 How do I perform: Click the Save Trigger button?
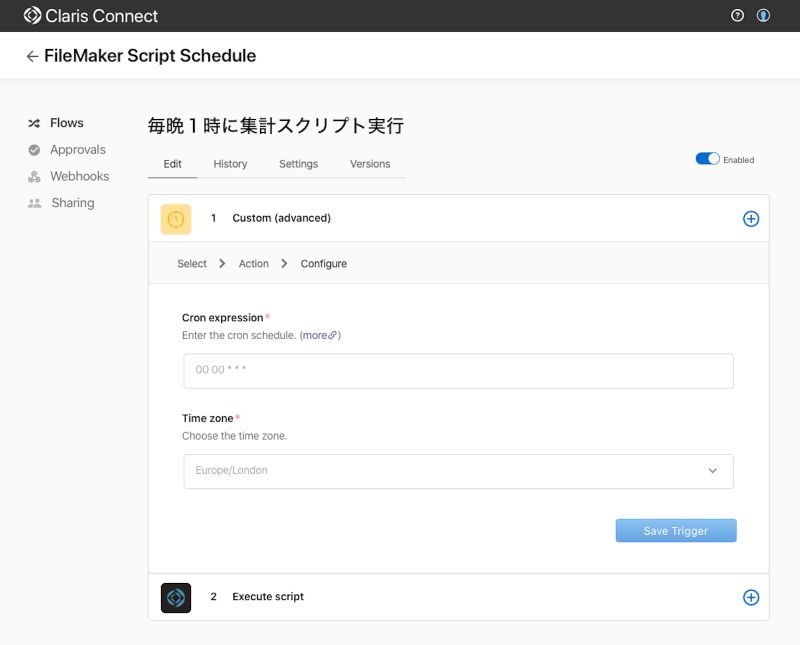(676, 531)
